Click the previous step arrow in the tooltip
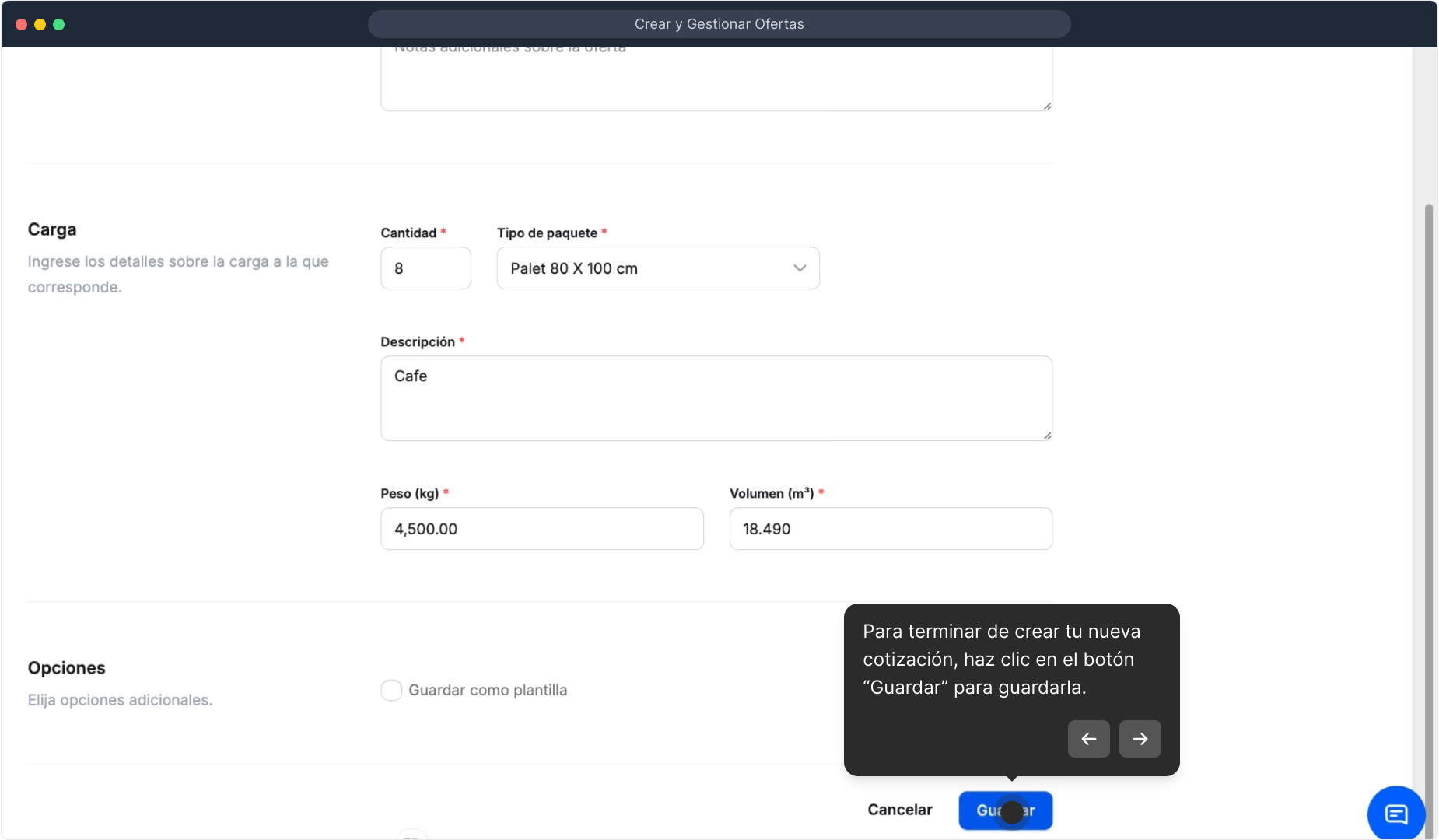Image resolution: width=1439 pixels, height=840 pixels. tap(1088, 739)
